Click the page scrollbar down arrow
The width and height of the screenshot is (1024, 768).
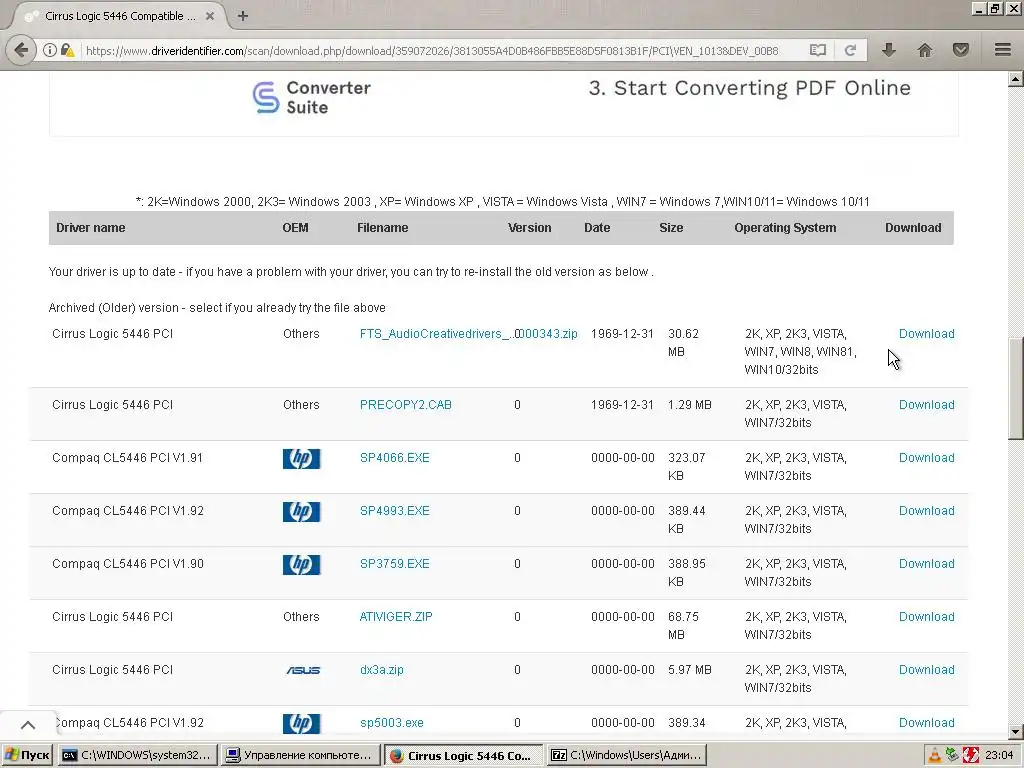[x=1016, y=732]
